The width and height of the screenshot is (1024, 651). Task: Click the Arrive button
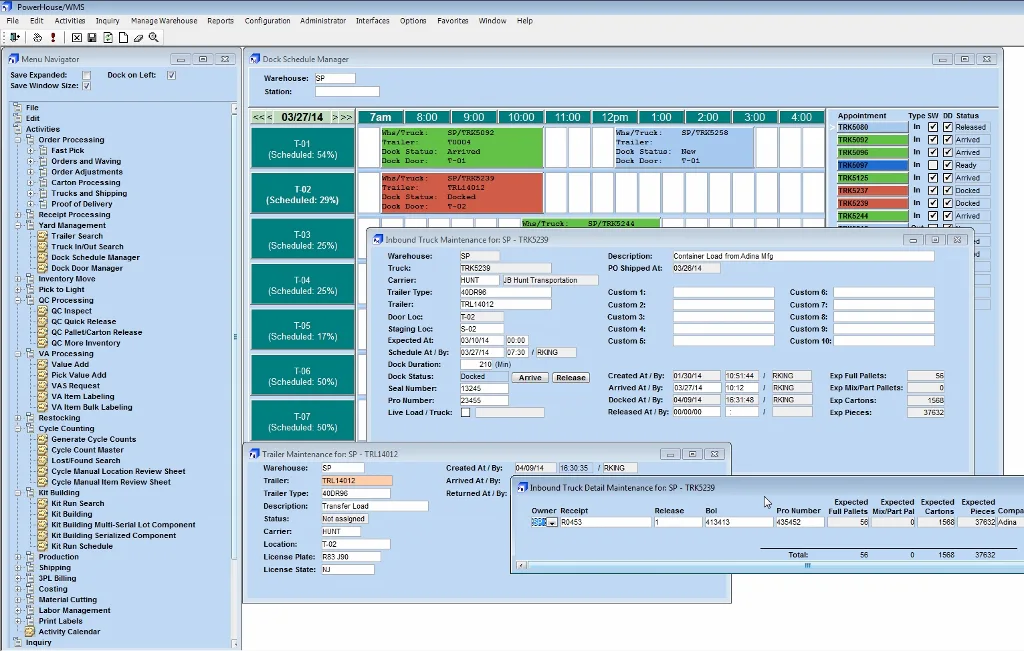pos(530,377)
